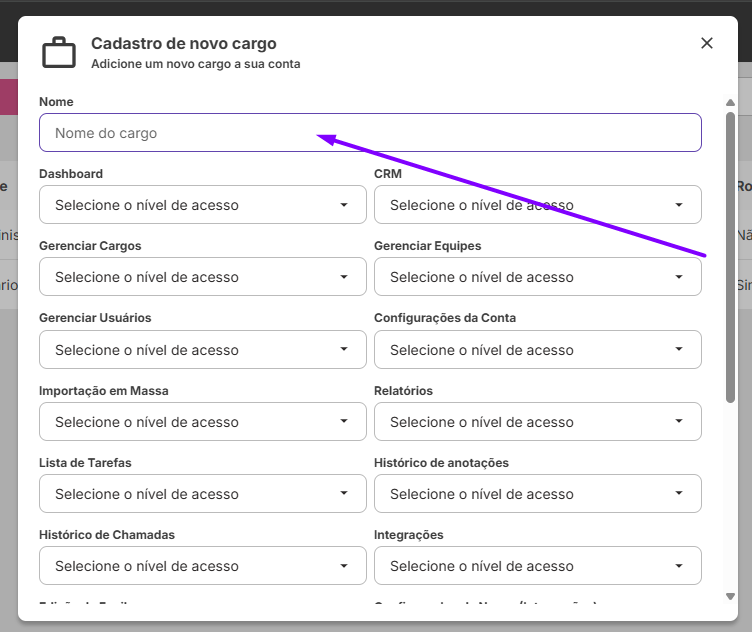Click the Gerenciar Equipes label

click(x=427, y=246)
